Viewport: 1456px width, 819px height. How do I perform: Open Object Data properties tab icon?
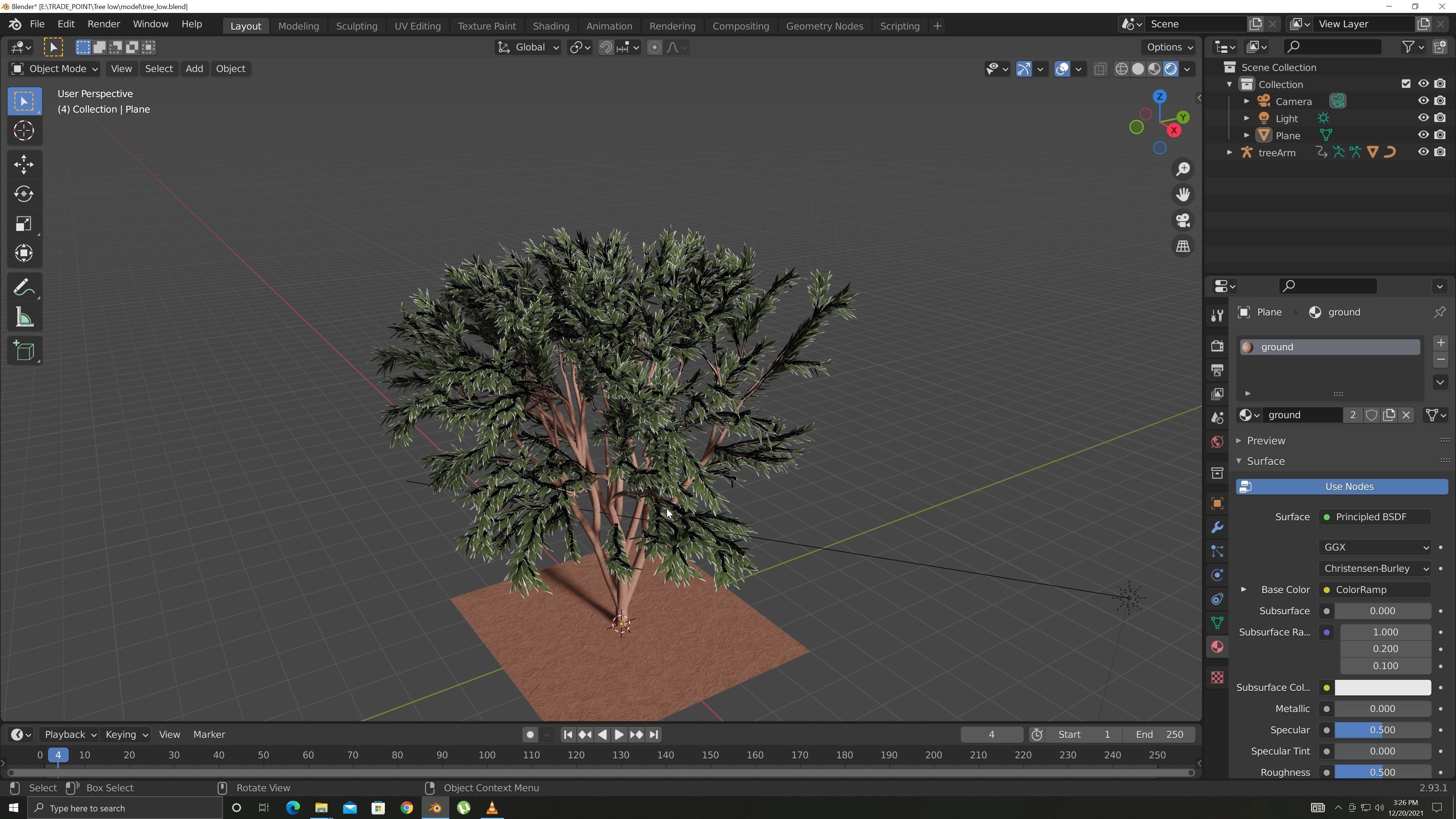click(1217, 623)
